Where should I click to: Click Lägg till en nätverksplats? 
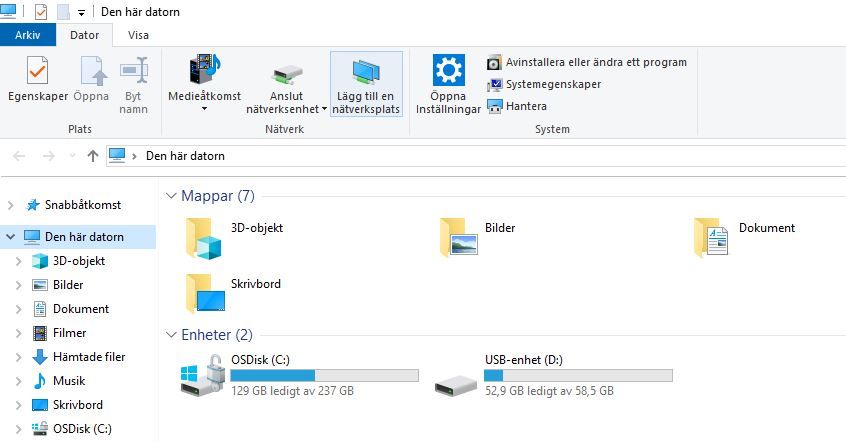pos(366,84)
